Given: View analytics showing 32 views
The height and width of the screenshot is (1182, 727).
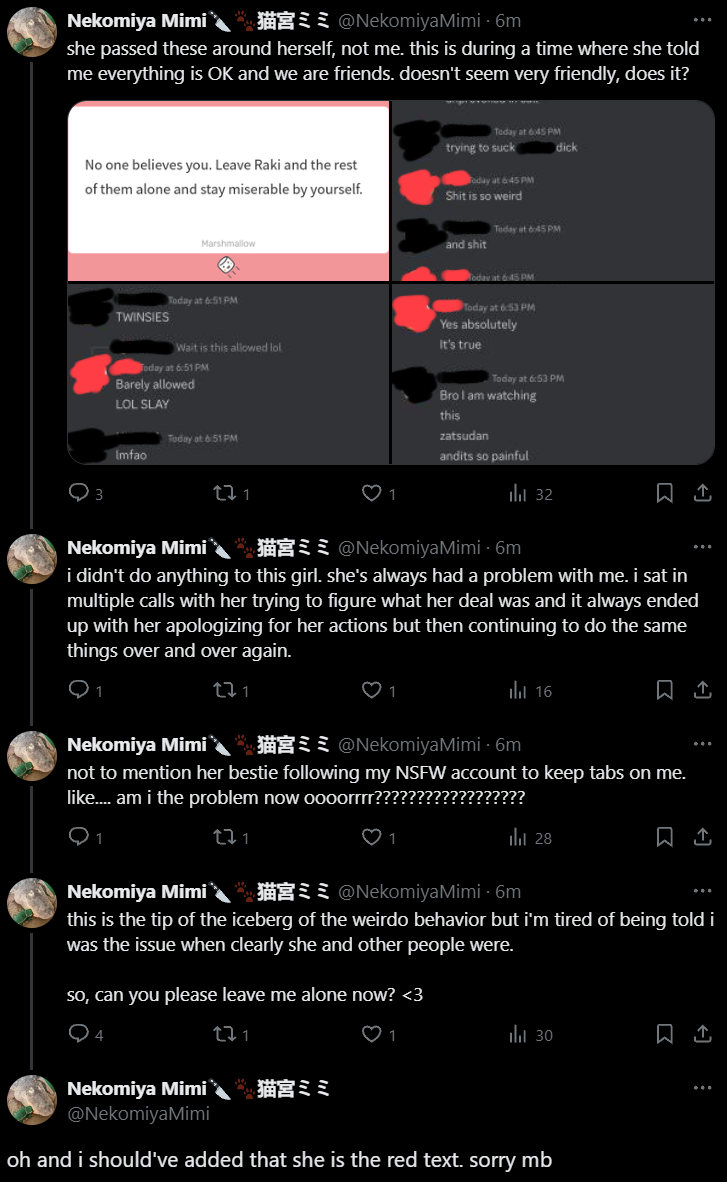Looking at the screenshot, I should (x=530, y=494).
